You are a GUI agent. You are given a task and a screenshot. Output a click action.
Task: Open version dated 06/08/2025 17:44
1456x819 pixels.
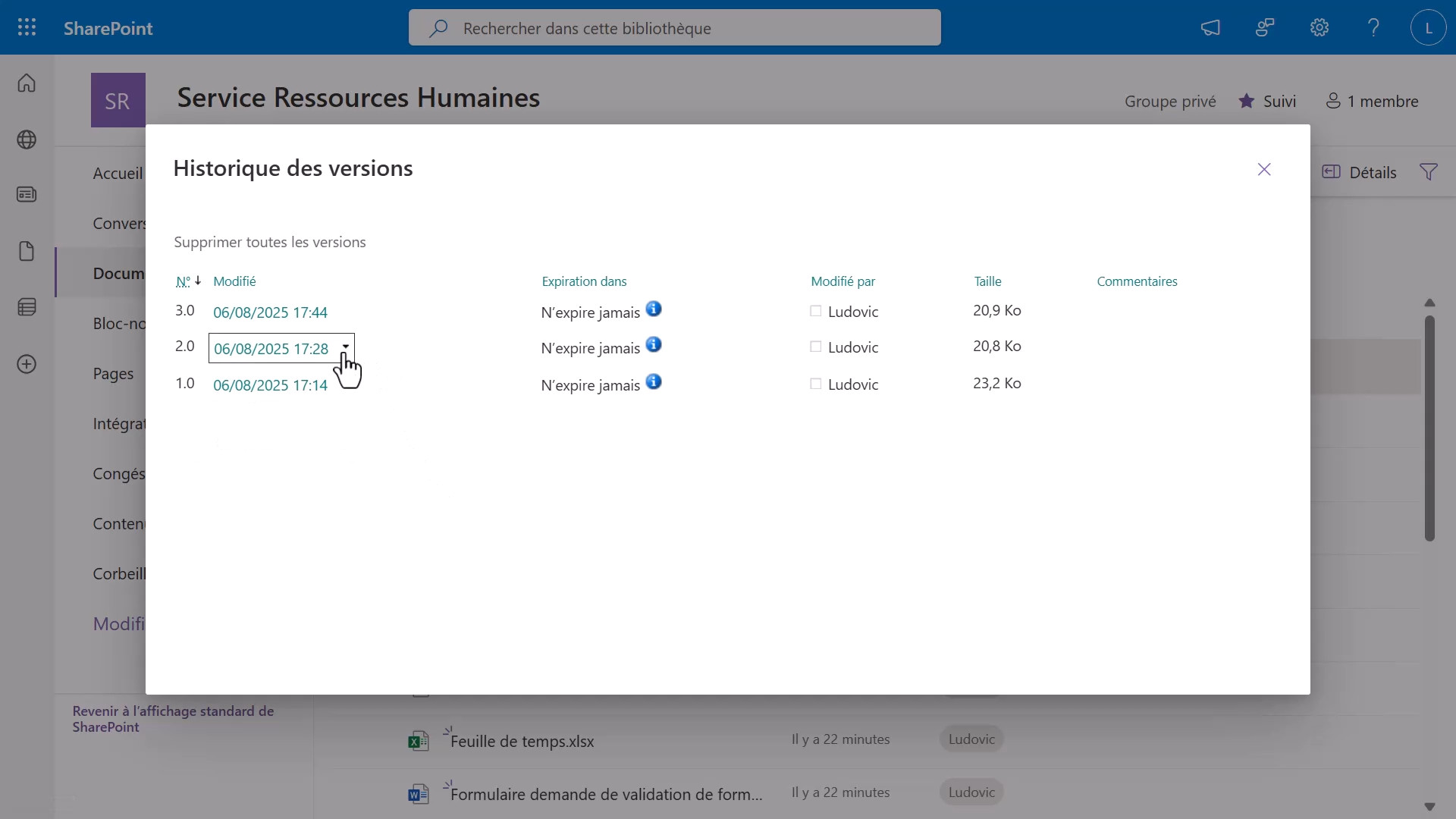pos(270,312)
